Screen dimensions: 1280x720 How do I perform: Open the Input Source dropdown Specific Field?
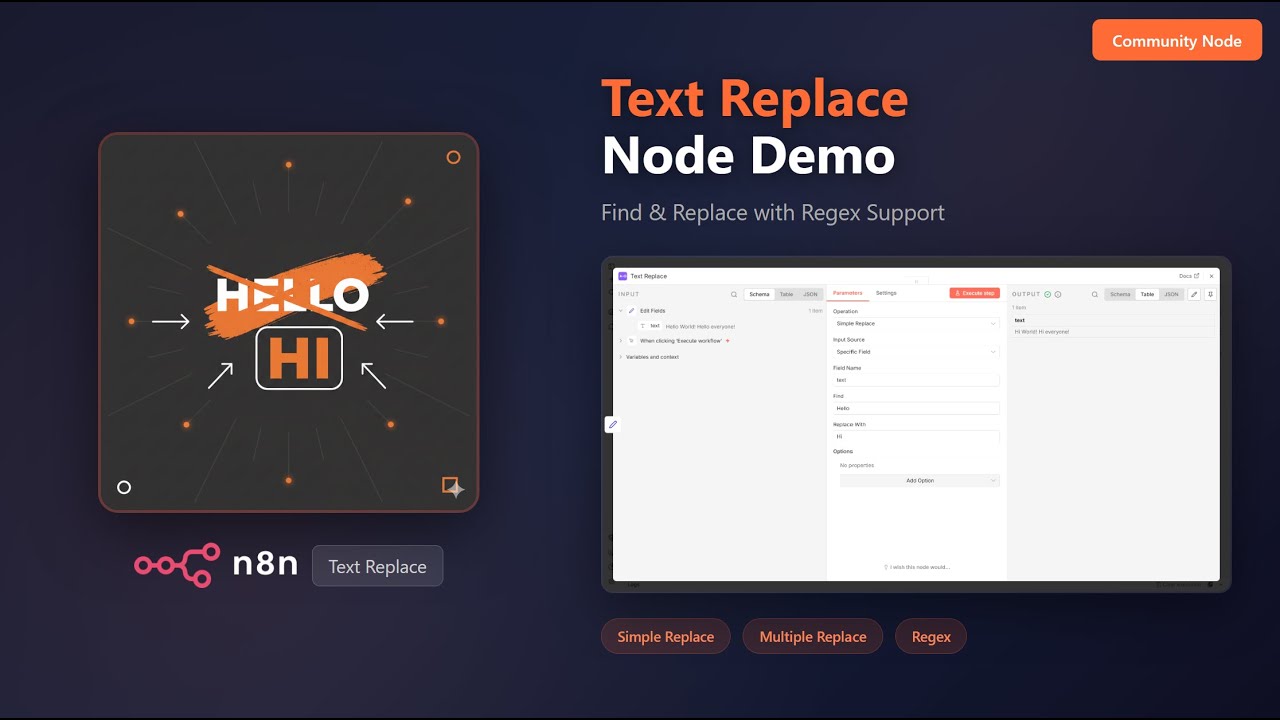[916, 352]
